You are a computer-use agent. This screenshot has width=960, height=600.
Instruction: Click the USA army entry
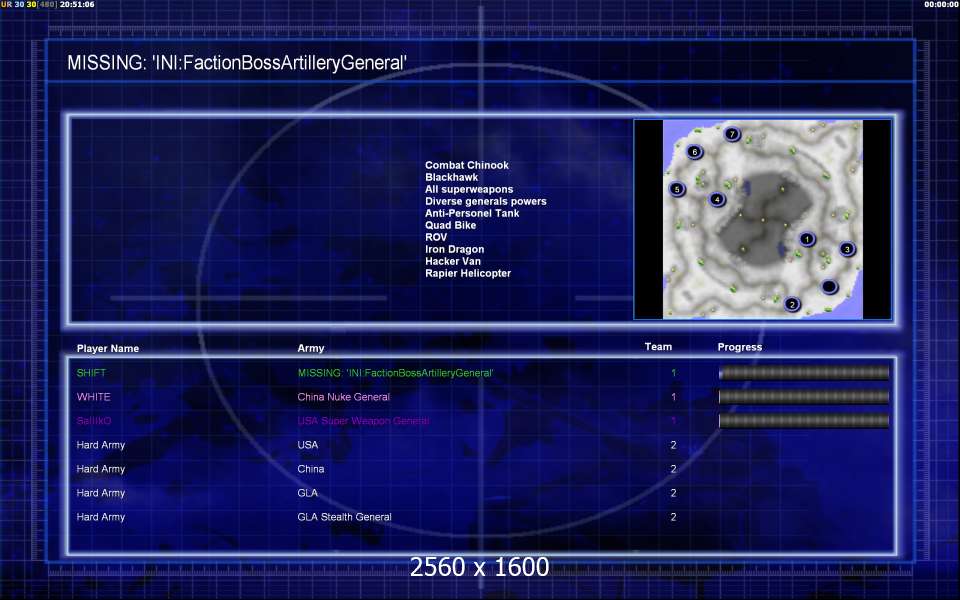[x=307, y=445]
